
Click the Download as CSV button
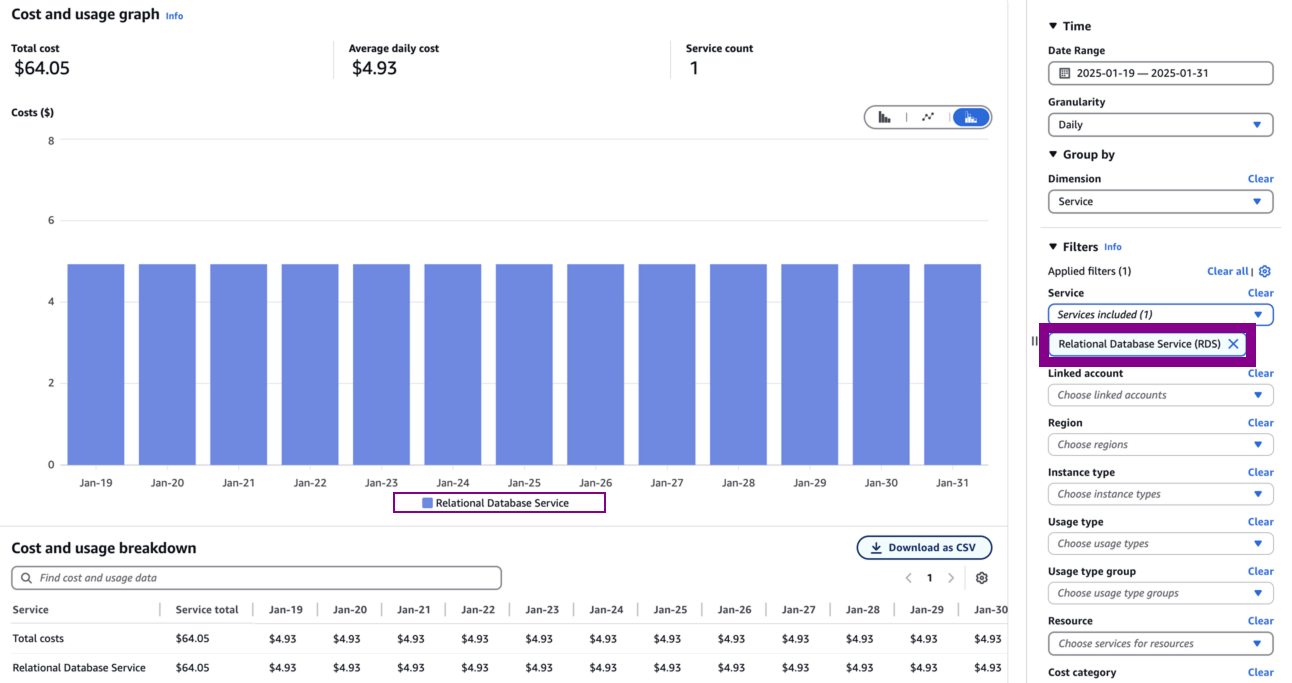[924, 548]
